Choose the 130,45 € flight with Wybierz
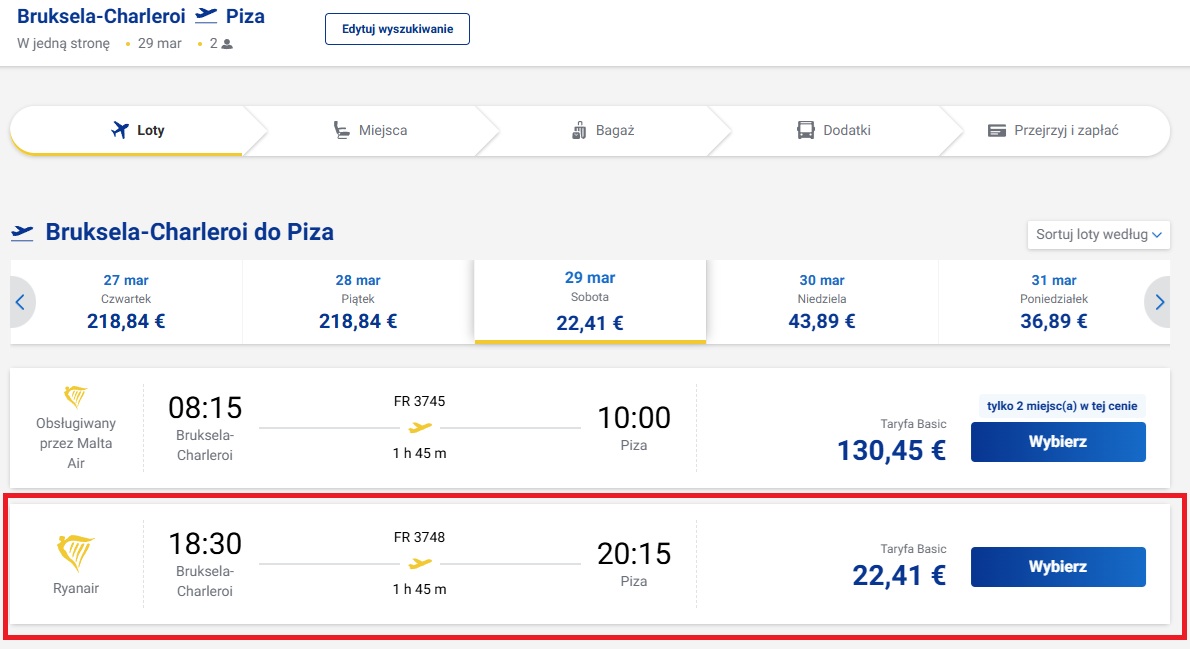Image resolution: width=1190 pixels, height=649 pixels. pos(1058,442)
